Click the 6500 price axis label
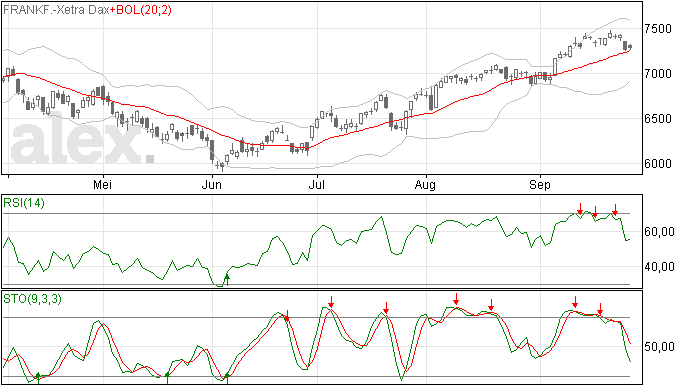 point(658,119)
